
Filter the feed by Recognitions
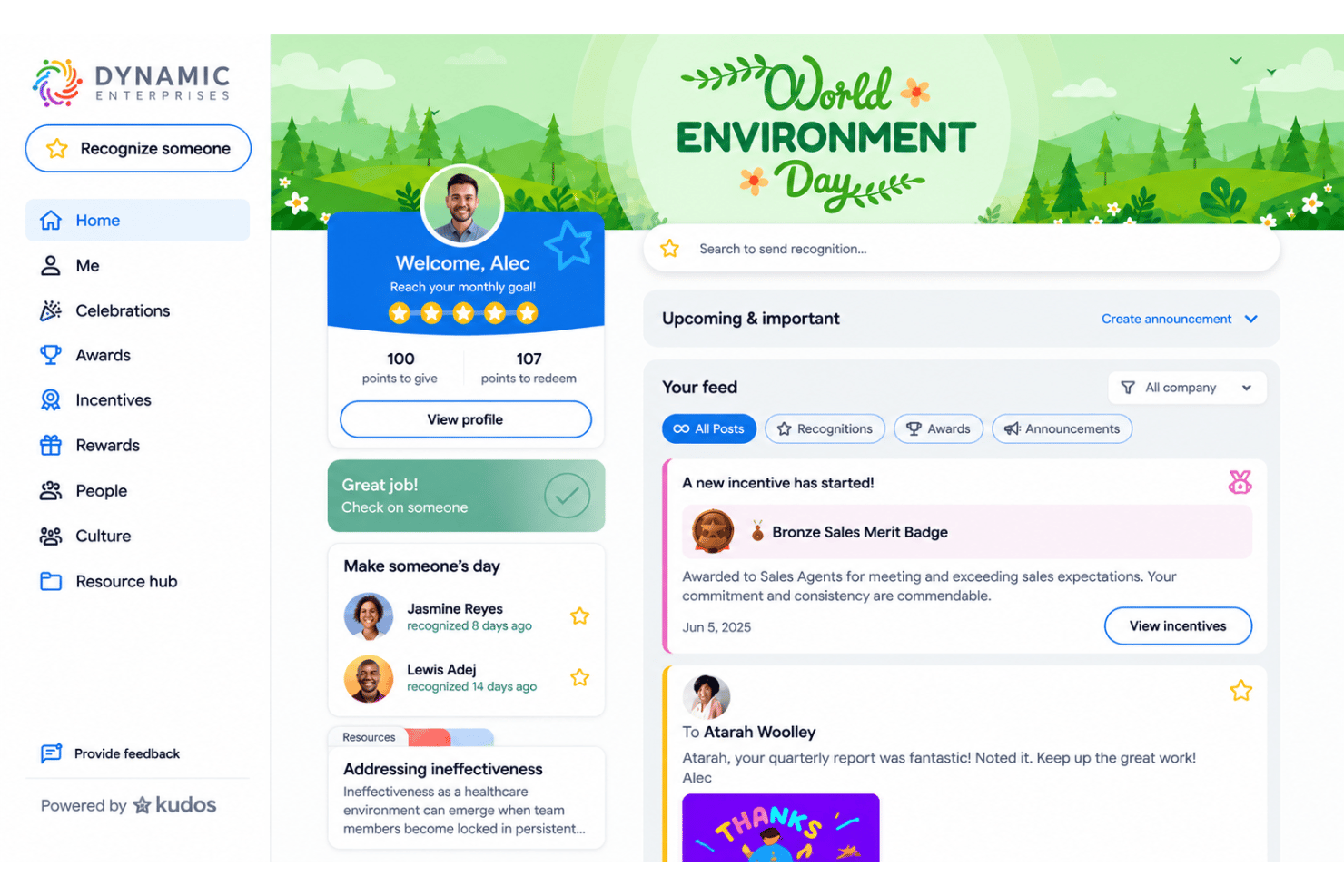pyautogui.click(x=825, y=428)
